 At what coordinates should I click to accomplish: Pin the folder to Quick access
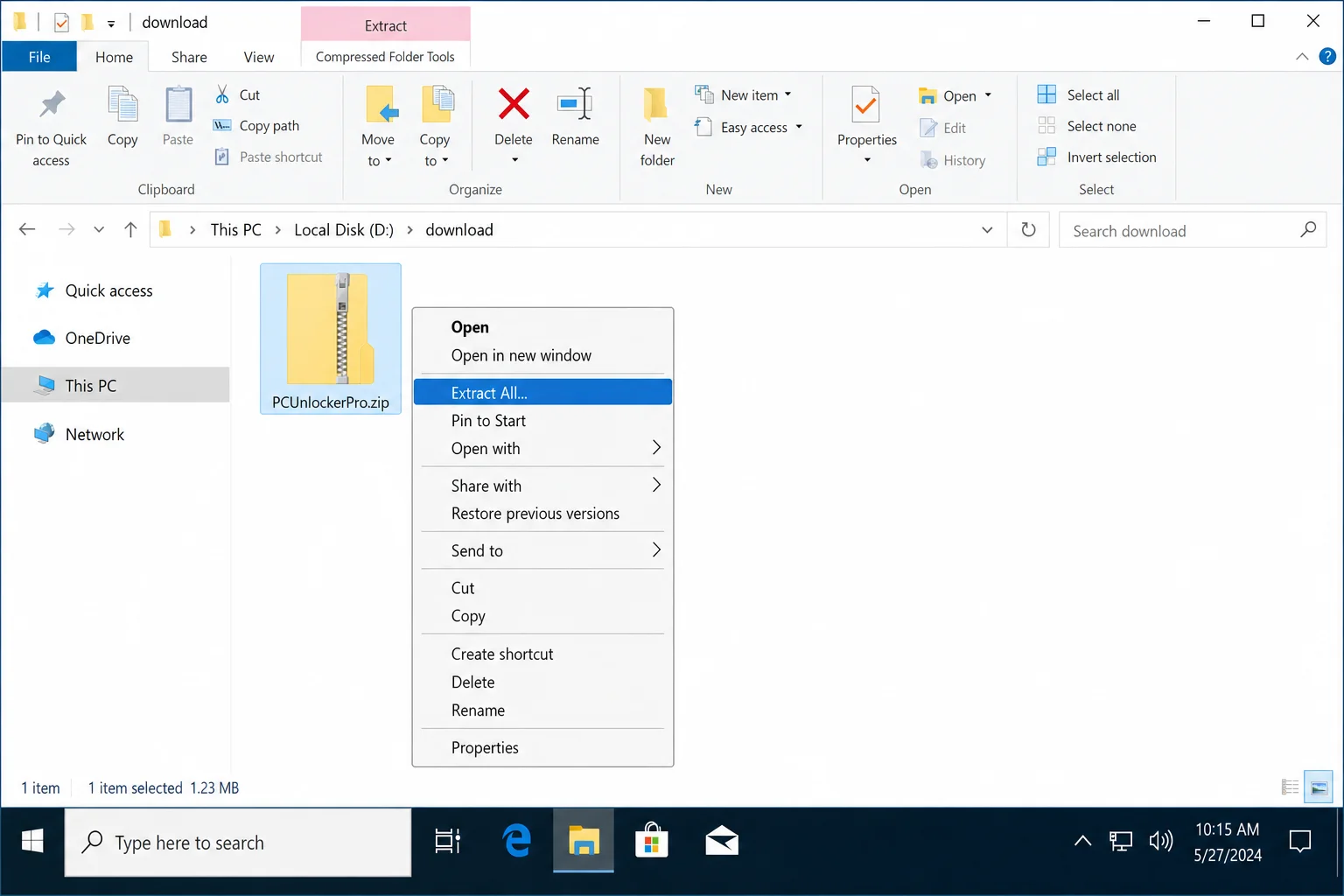click(51, 128)
